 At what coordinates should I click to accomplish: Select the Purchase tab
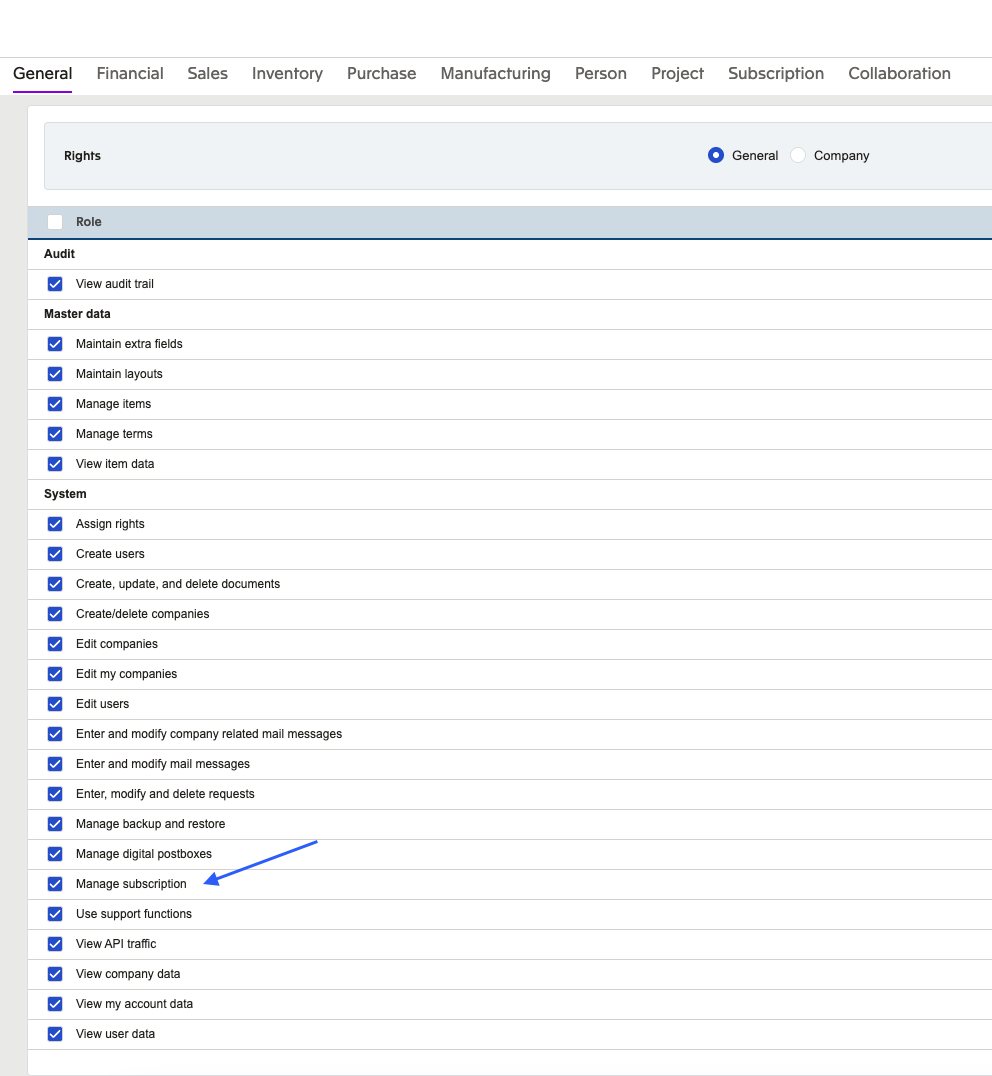point(381,73)
